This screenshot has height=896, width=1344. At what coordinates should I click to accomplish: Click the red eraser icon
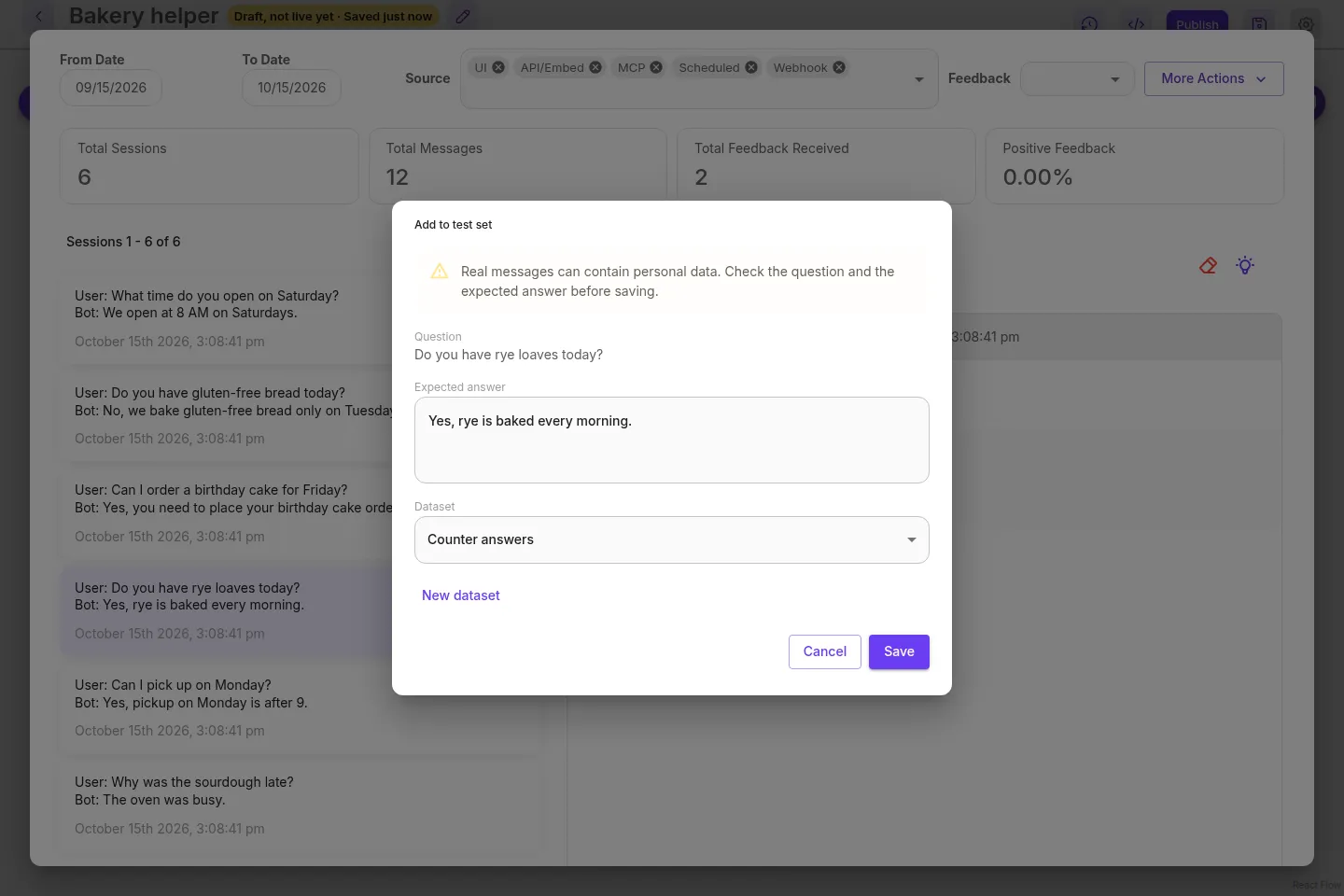point(1208,266)
